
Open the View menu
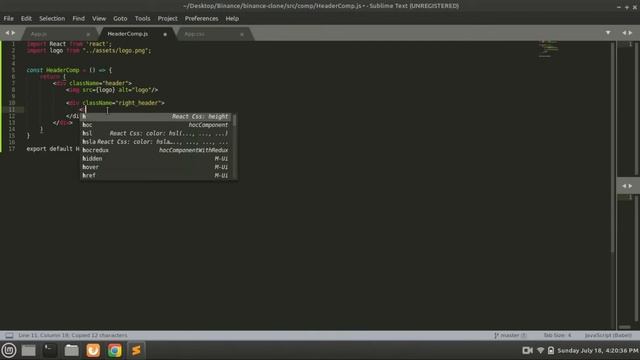pos(99,18)
